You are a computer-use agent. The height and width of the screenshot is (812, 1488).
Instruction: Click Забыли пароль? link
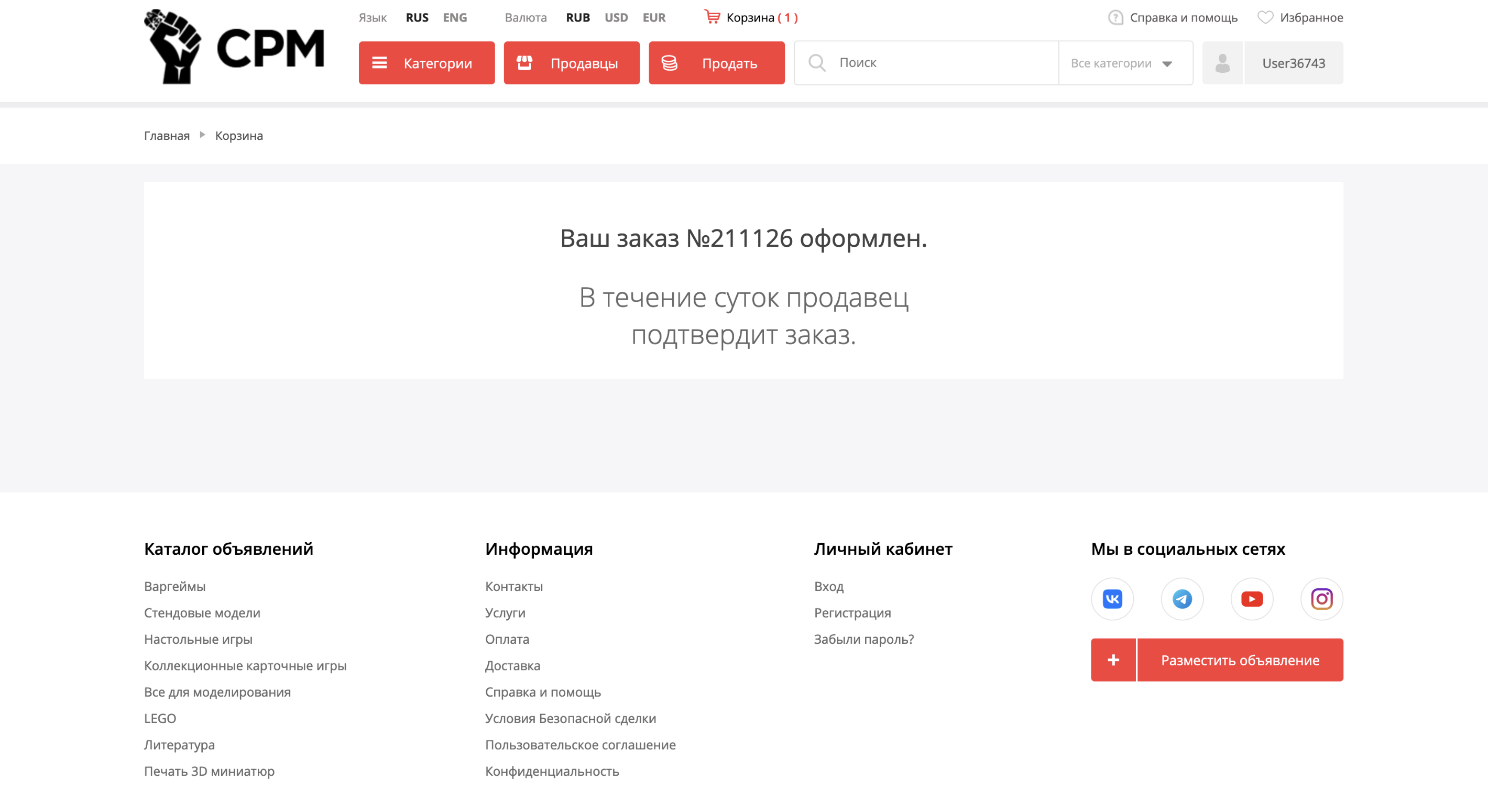[863, 639]
